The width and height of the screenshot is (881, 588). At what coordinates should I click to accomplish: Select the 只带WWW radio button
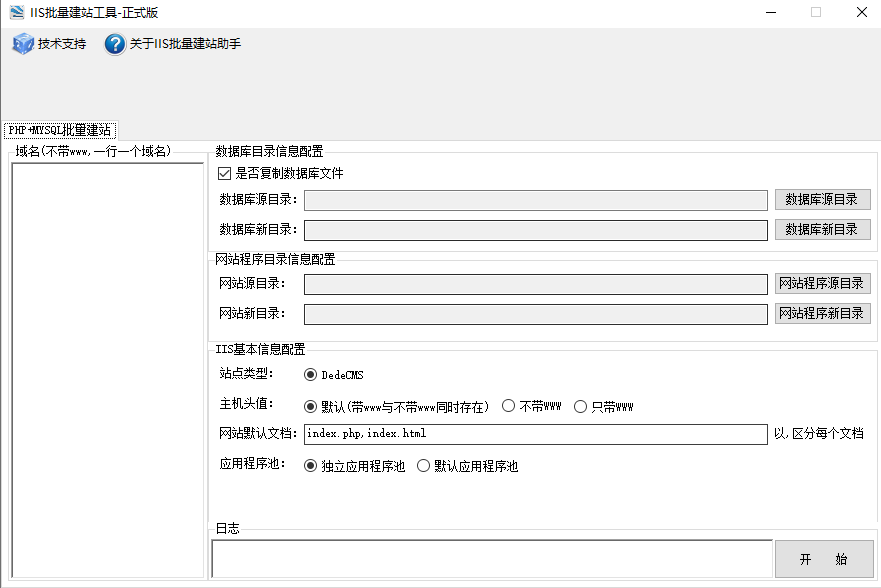(x=580, y=405)
